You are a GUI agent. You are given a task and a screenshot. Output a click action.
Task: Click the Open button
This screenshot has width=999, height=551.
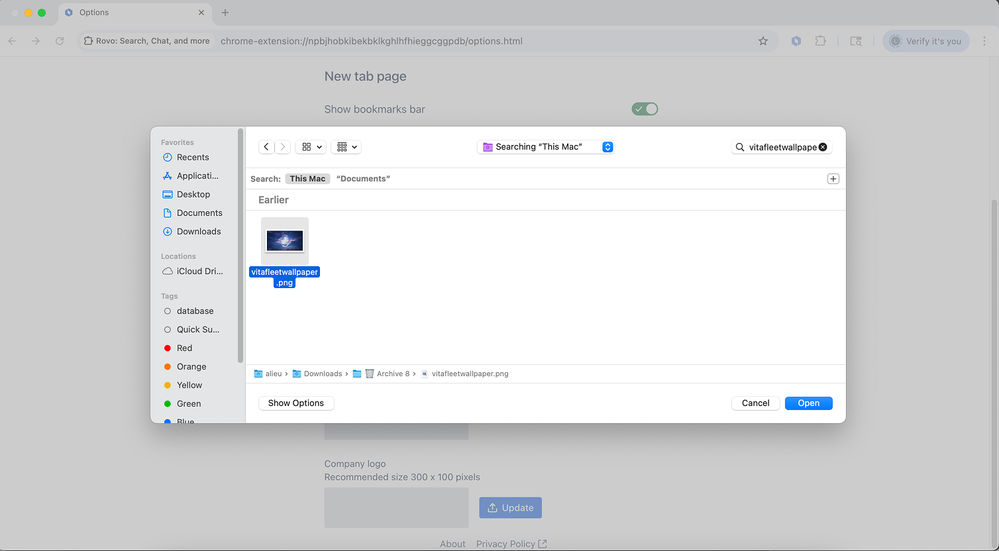pyautogui.click(x=809, y=403)
